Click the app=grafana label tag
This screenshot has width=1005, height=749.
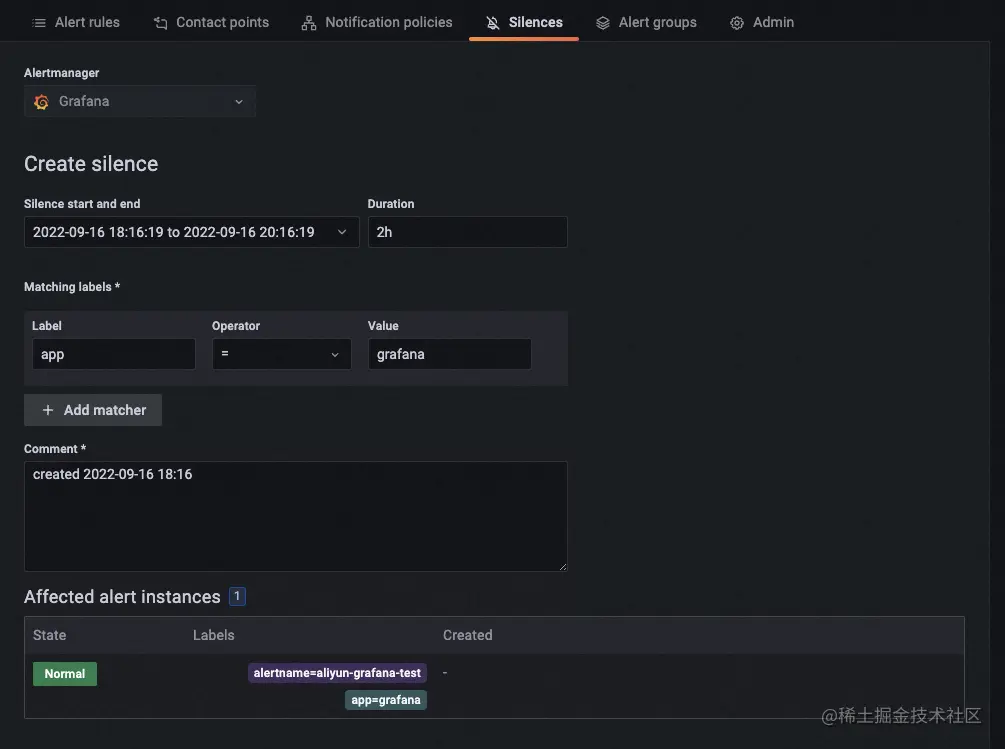386,700
